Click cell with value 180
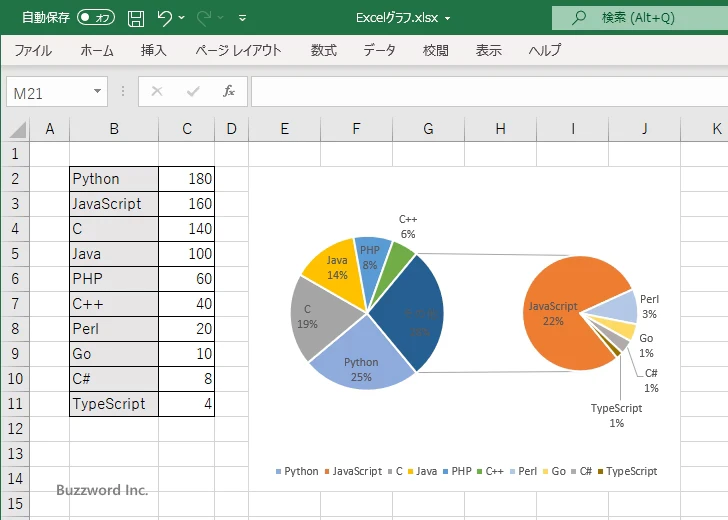 187,179
